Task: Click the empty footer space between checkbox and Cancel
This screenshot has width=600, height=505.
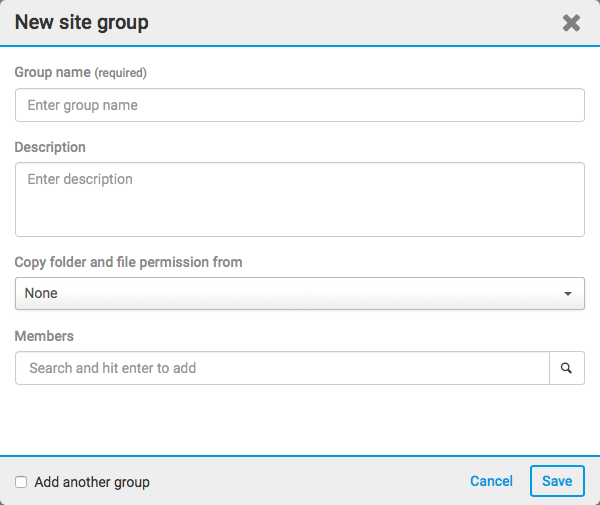Action: [310, 482]
